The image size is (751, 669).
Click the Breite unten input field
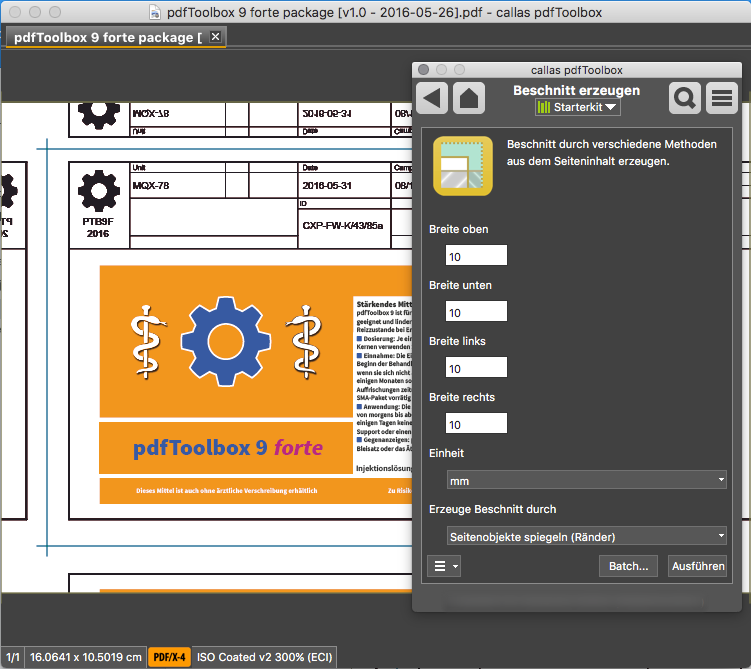click(x=476, y=311)
